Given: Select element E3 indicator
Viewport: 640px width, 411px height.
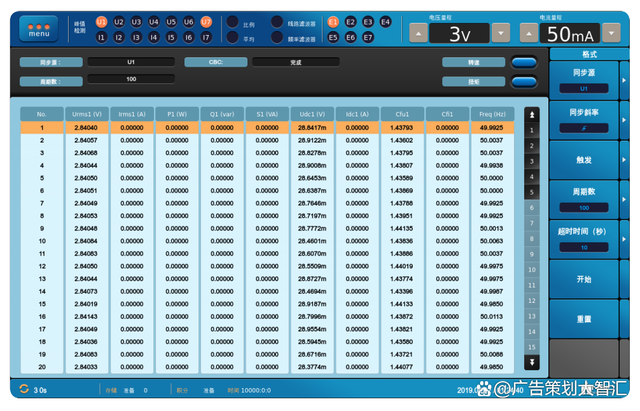Looking at the screenshot, I should pyautogui.click(x=368, y=22).
